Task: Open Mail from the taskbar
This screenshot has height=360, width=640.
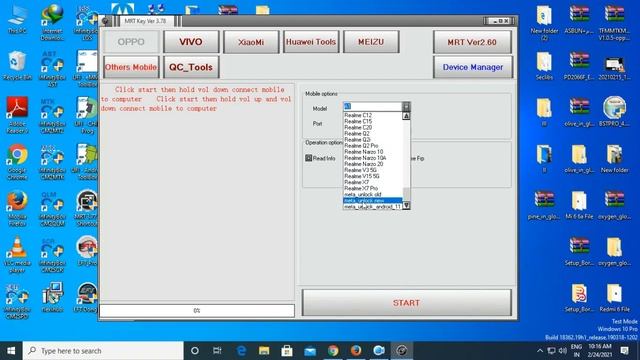Action: (310, 351)
